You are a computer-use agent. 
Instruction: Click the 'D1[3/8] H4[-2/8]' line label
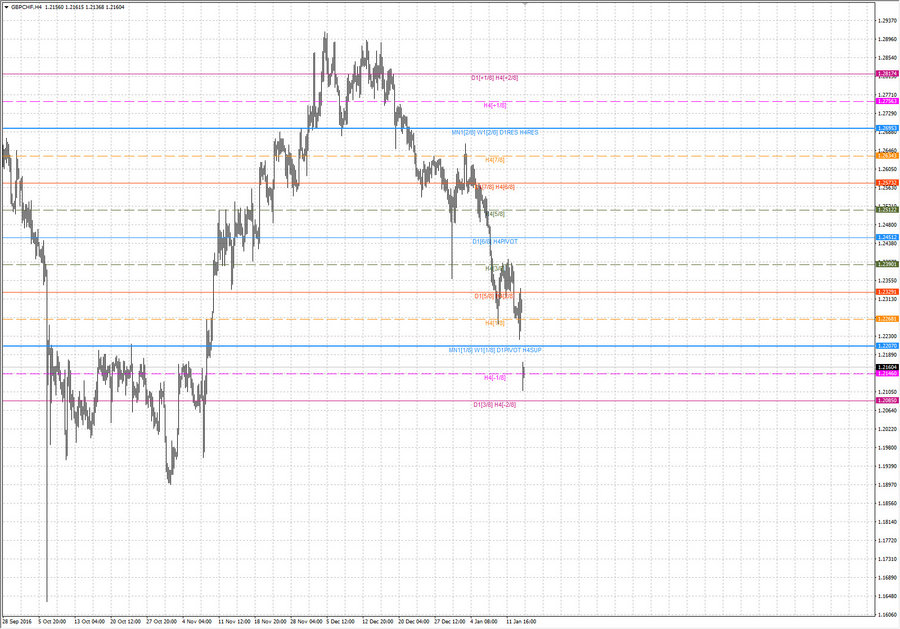[494, 405]
